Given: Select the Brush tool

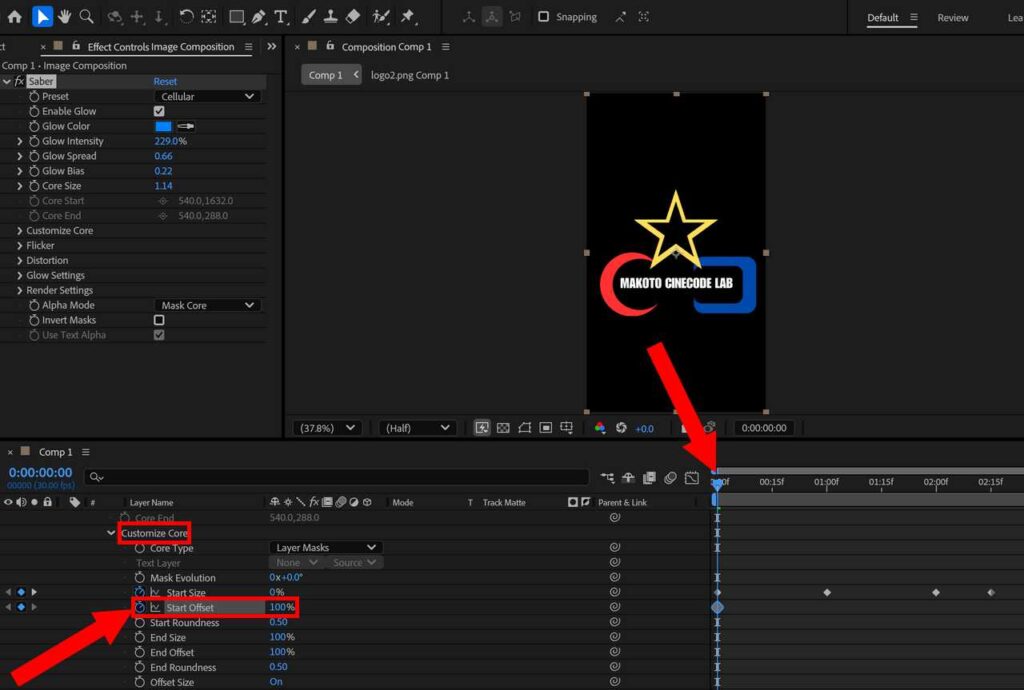Looking at the screenshot, I should pos(309,17).
